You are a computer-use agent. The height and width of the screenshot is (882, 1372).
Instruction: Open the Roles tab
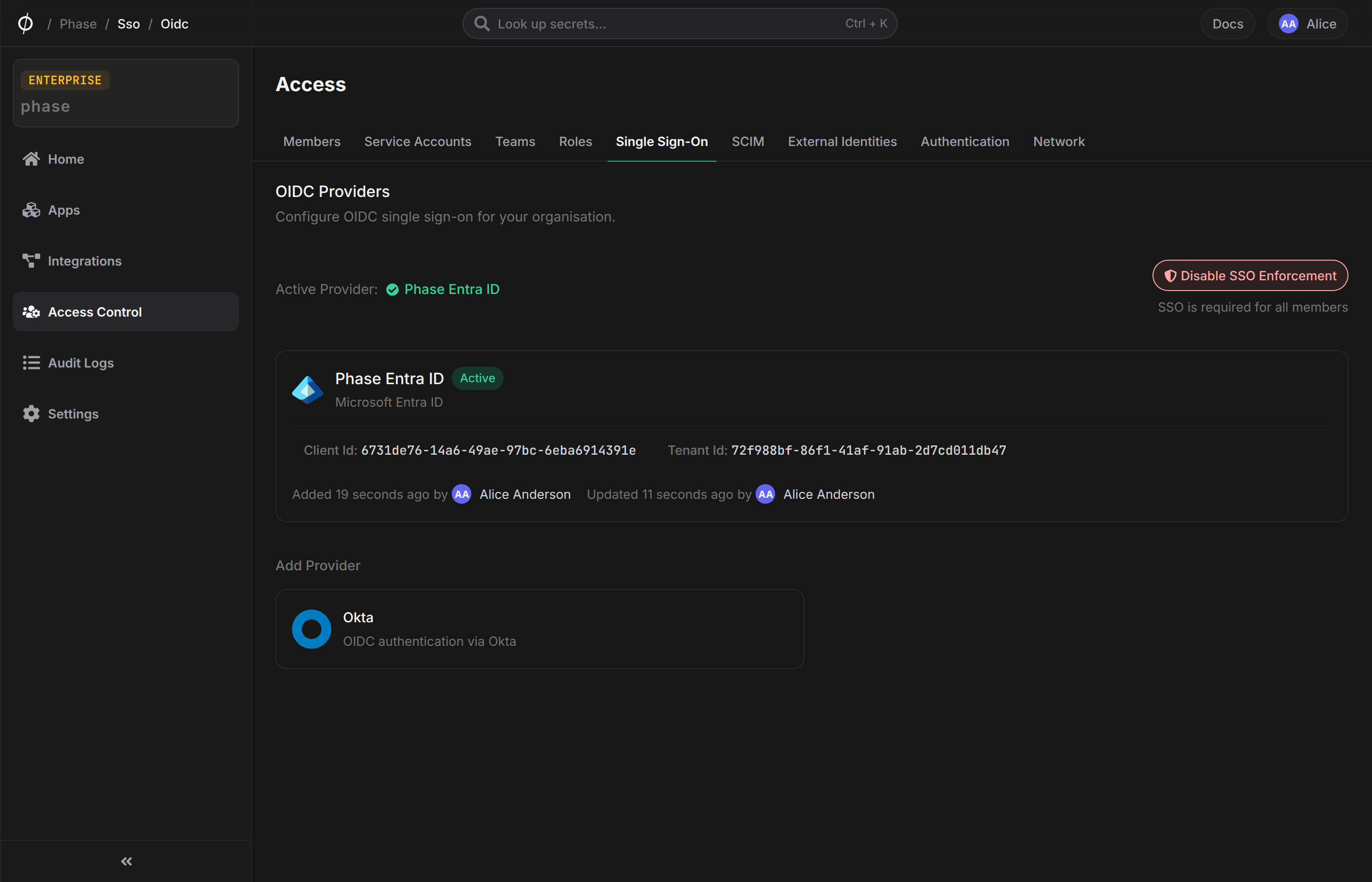point(575,142)
